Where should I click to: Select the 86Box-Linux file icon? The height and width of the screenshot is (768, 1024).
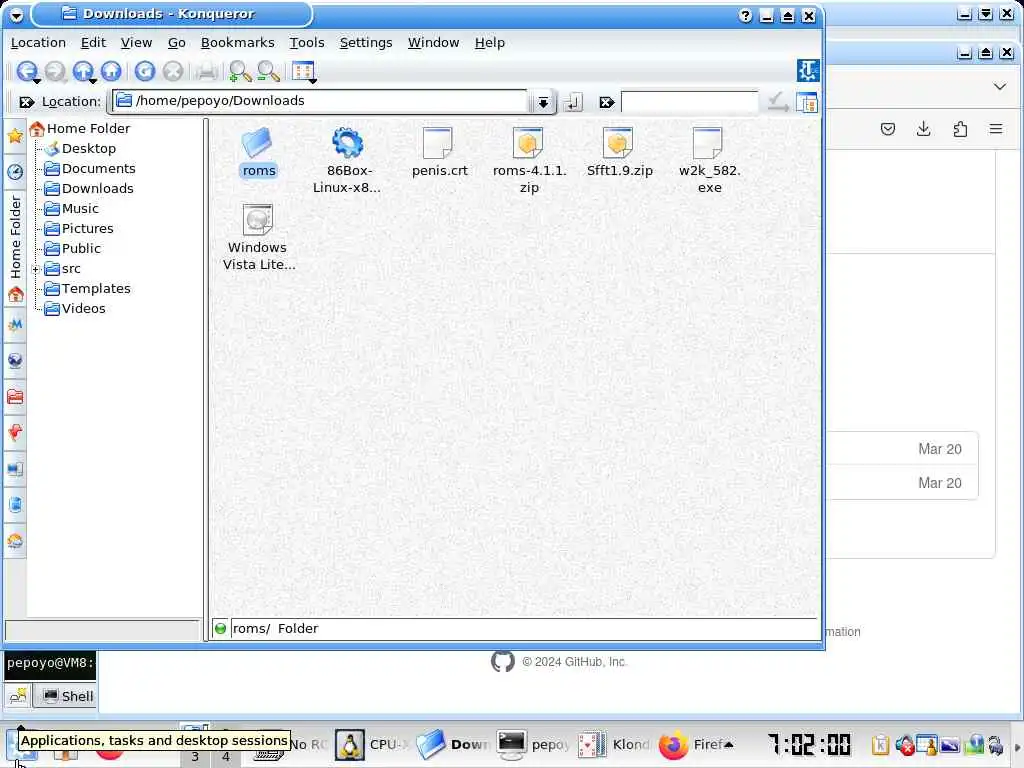[348, 160]
